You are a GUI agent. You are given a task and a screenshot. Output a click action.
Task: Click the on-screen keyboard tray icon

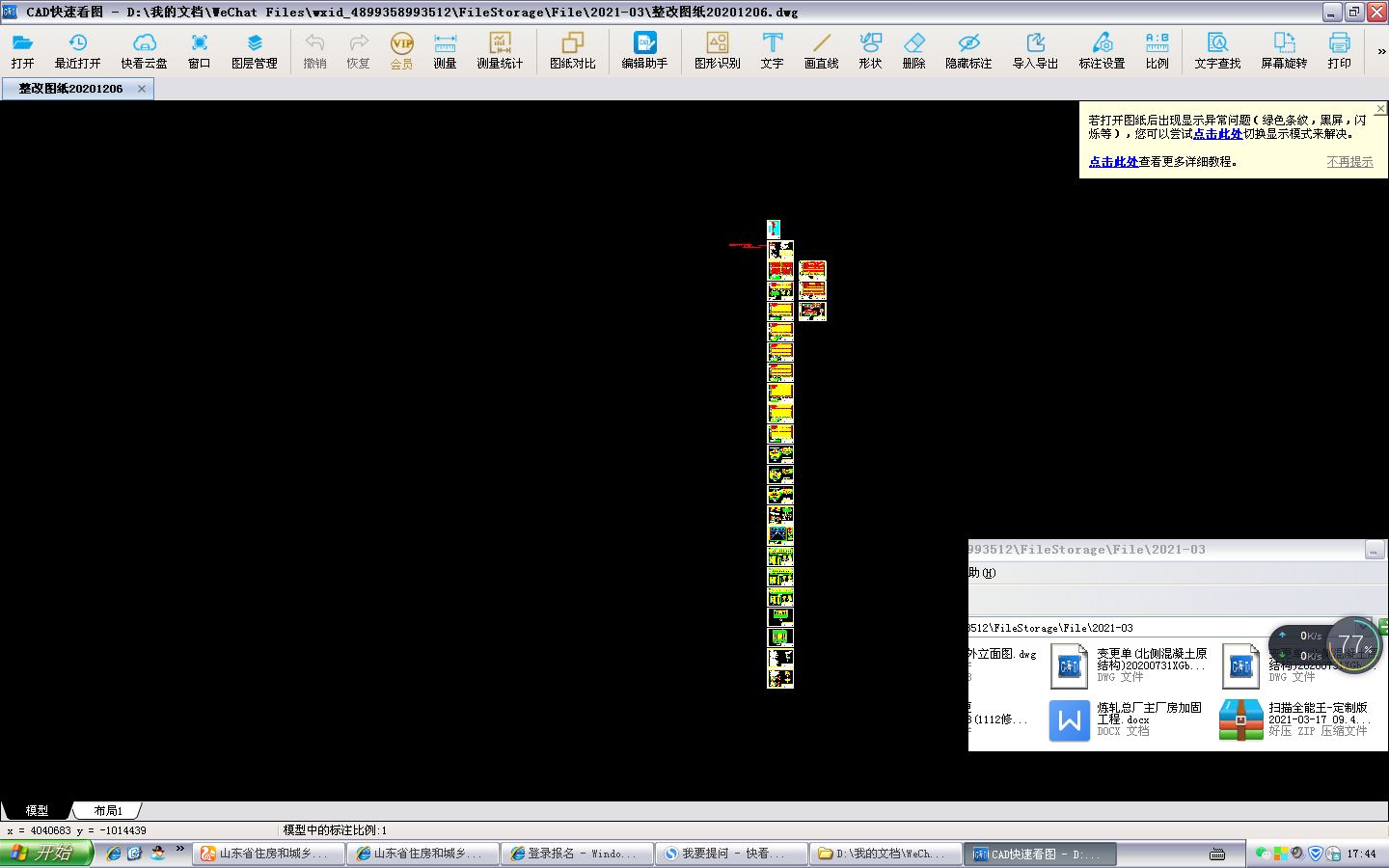click(1217, 854)
